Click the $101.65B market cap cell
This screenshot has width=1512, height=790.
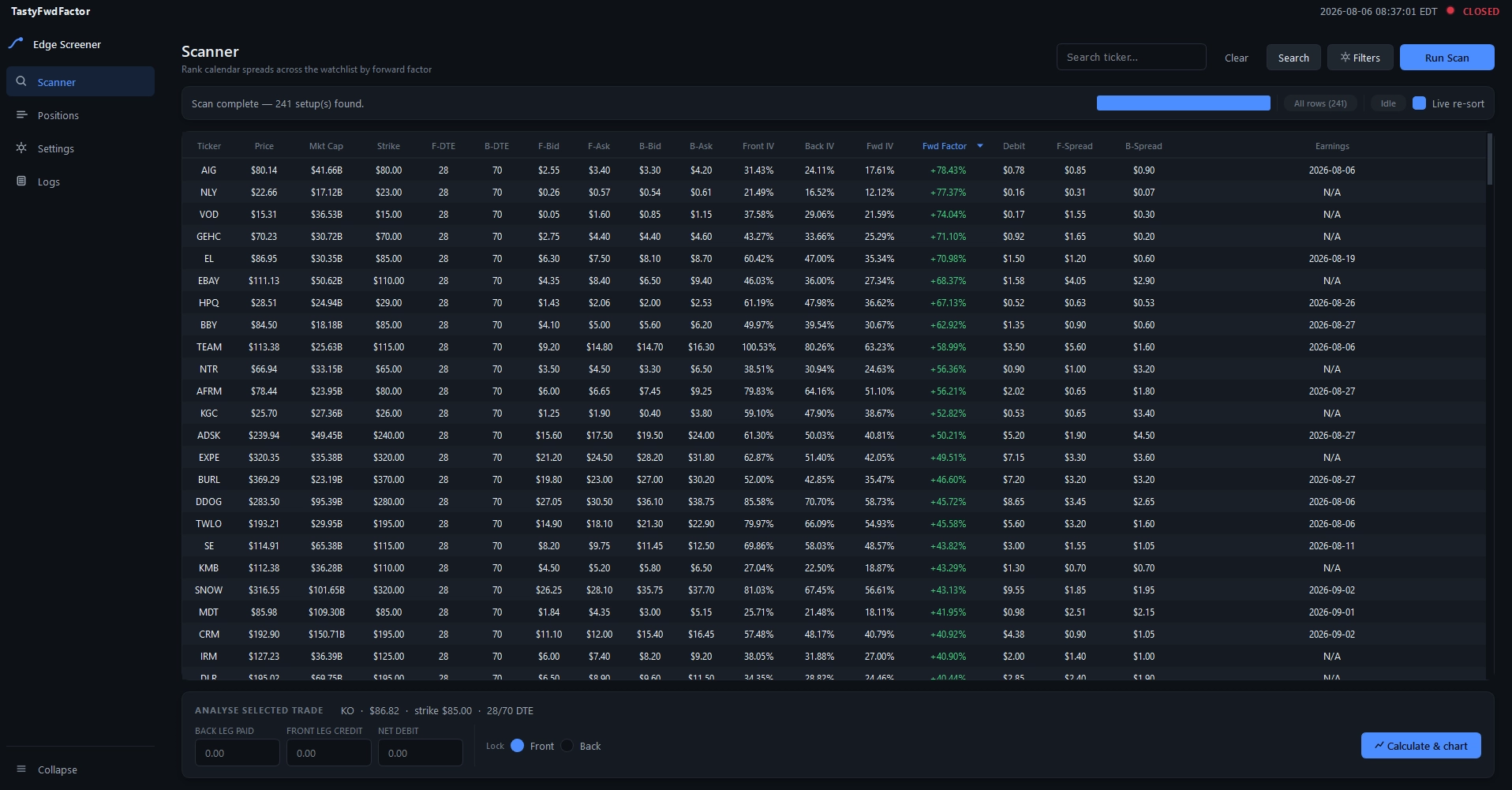326,590
